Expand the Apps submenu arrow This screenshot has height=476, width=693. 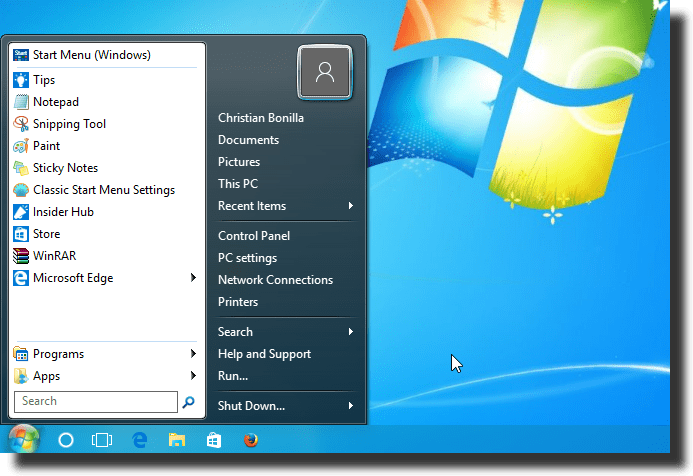[193, 376]
